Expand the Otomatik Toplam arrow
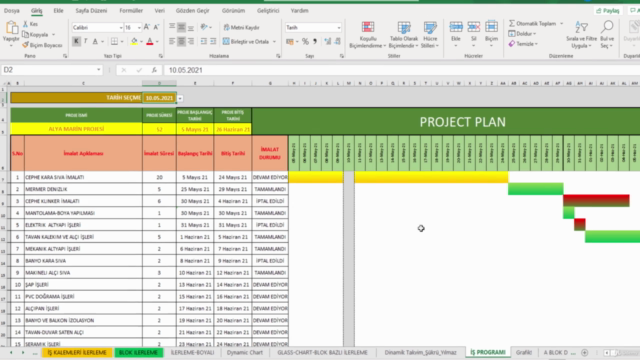The height and width of the screenshot is (360, 640). pos(562,24)
